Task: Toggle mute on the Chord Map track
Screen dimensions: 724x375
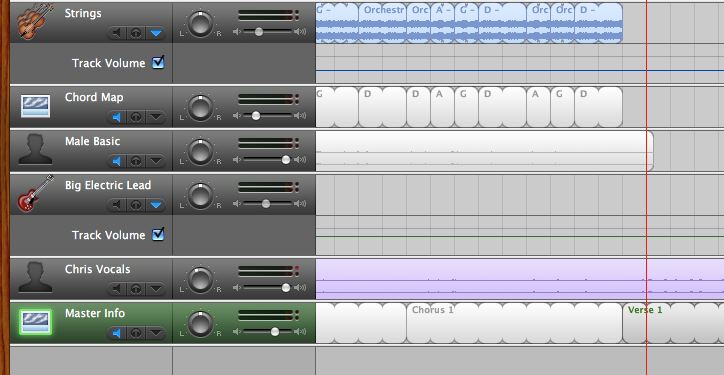Action: click(x=117, y=117)
